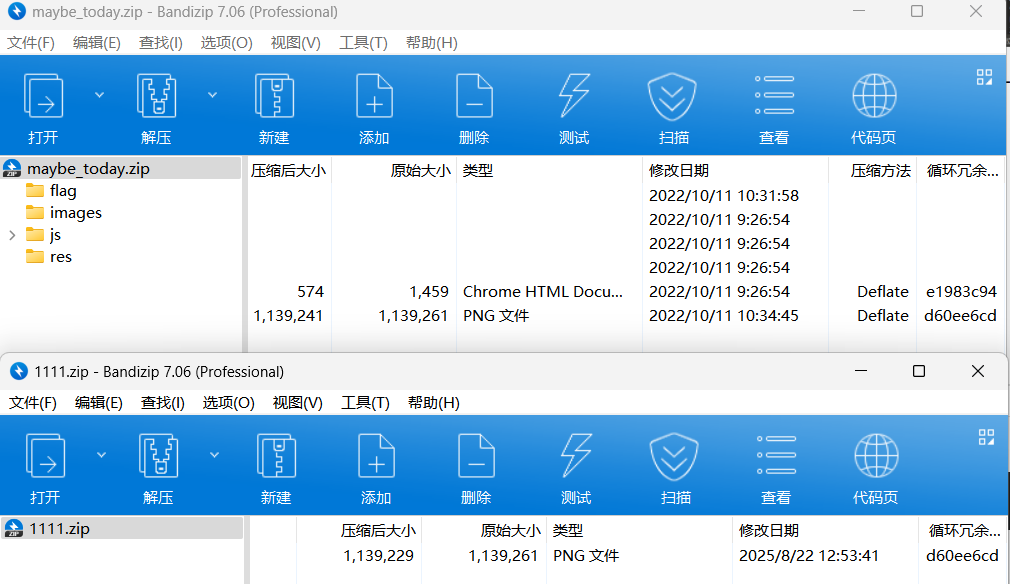Select the flag folder in the tree

click(62, 191)
